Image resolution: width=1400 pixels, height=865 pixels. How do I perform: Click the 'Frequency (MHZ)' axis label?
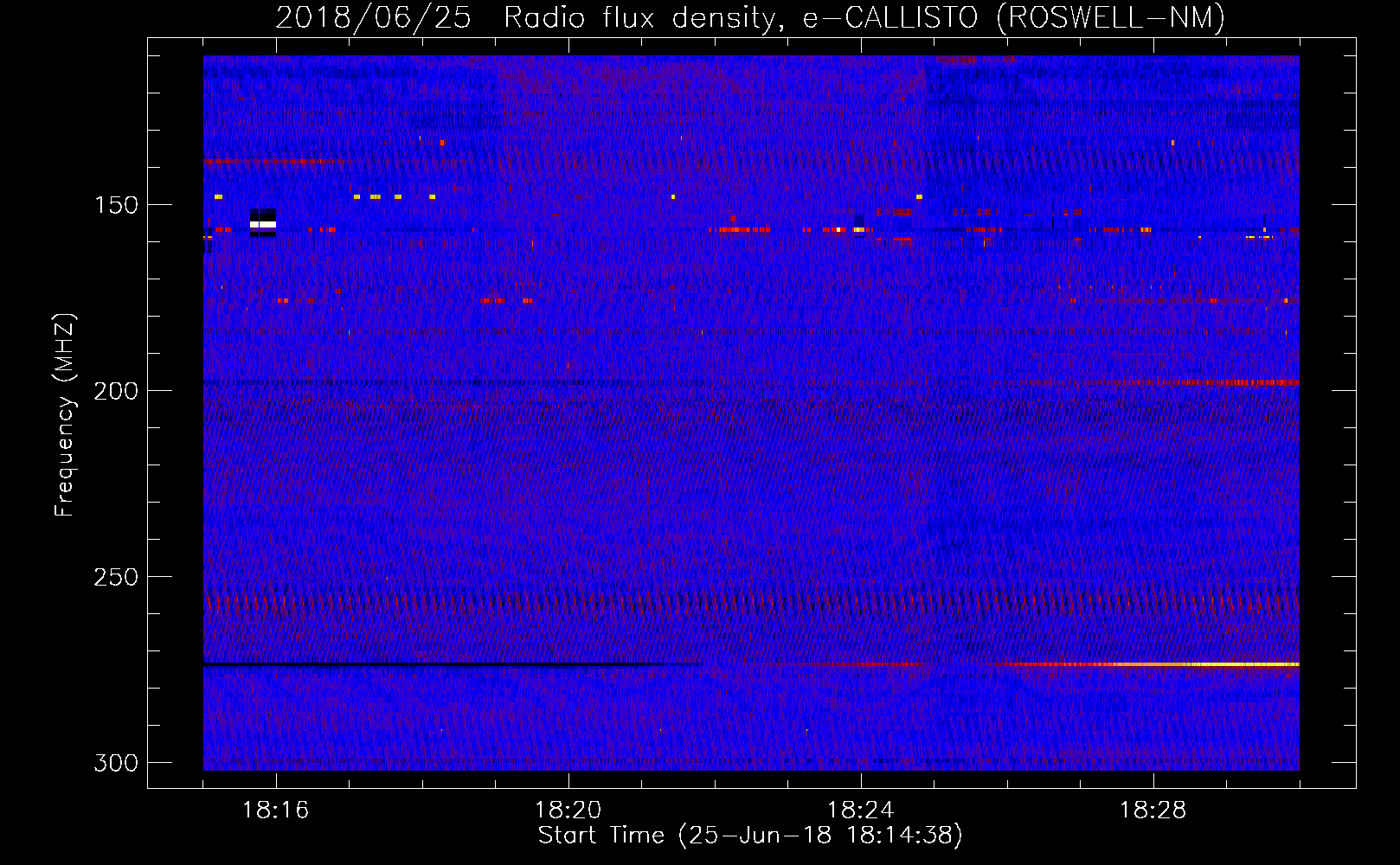click(x=65, y=414)
